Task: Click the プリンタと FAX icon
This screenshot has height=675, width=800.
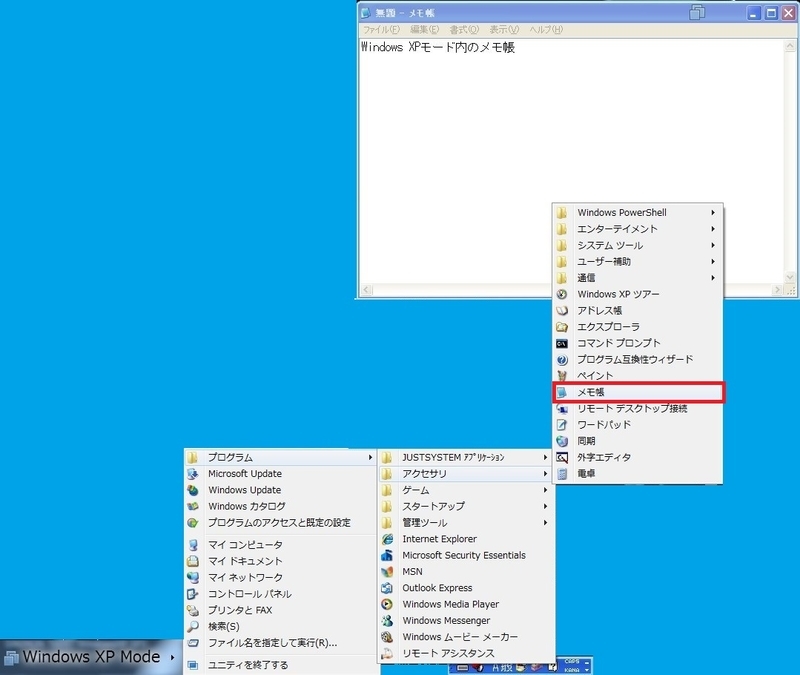Action: coord(192,610)
